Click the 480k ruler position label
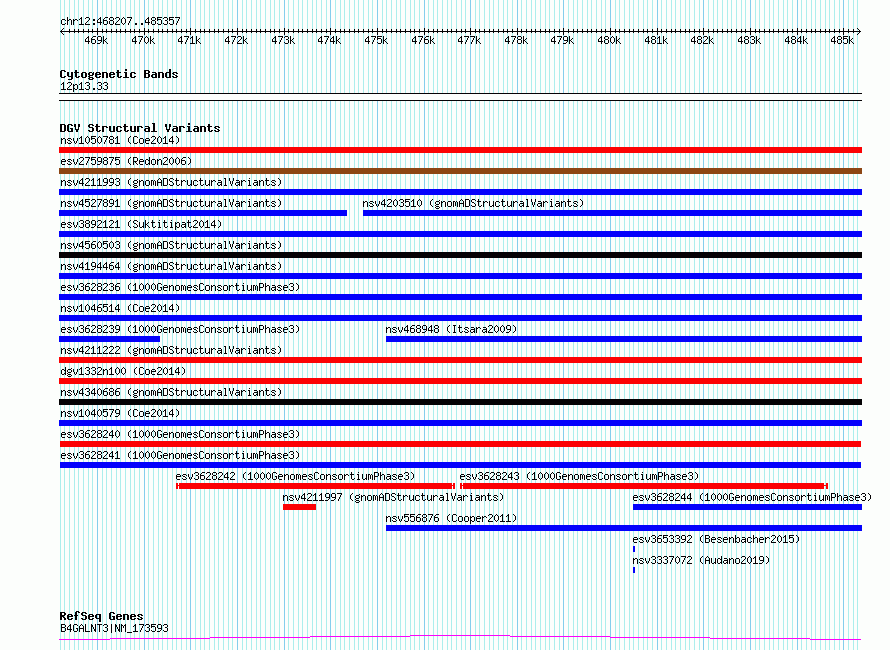Screen dimensions: 890x650 609,40
